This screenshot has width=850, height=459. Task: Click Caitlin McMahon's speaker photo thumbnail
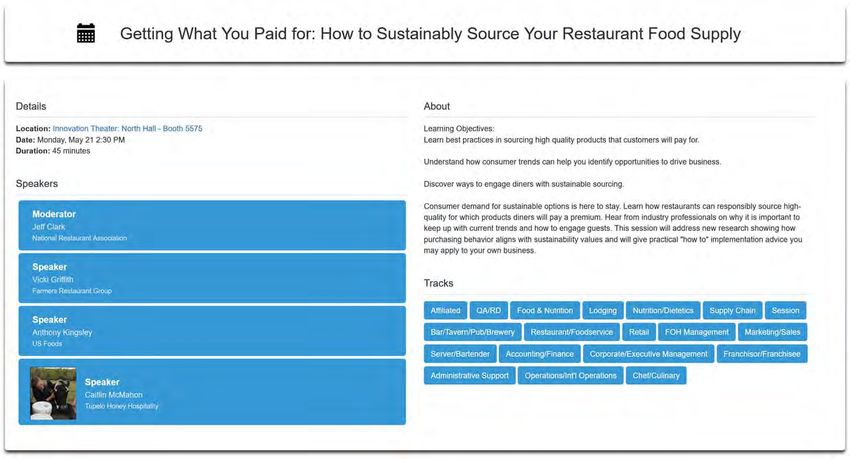(53, 393)
